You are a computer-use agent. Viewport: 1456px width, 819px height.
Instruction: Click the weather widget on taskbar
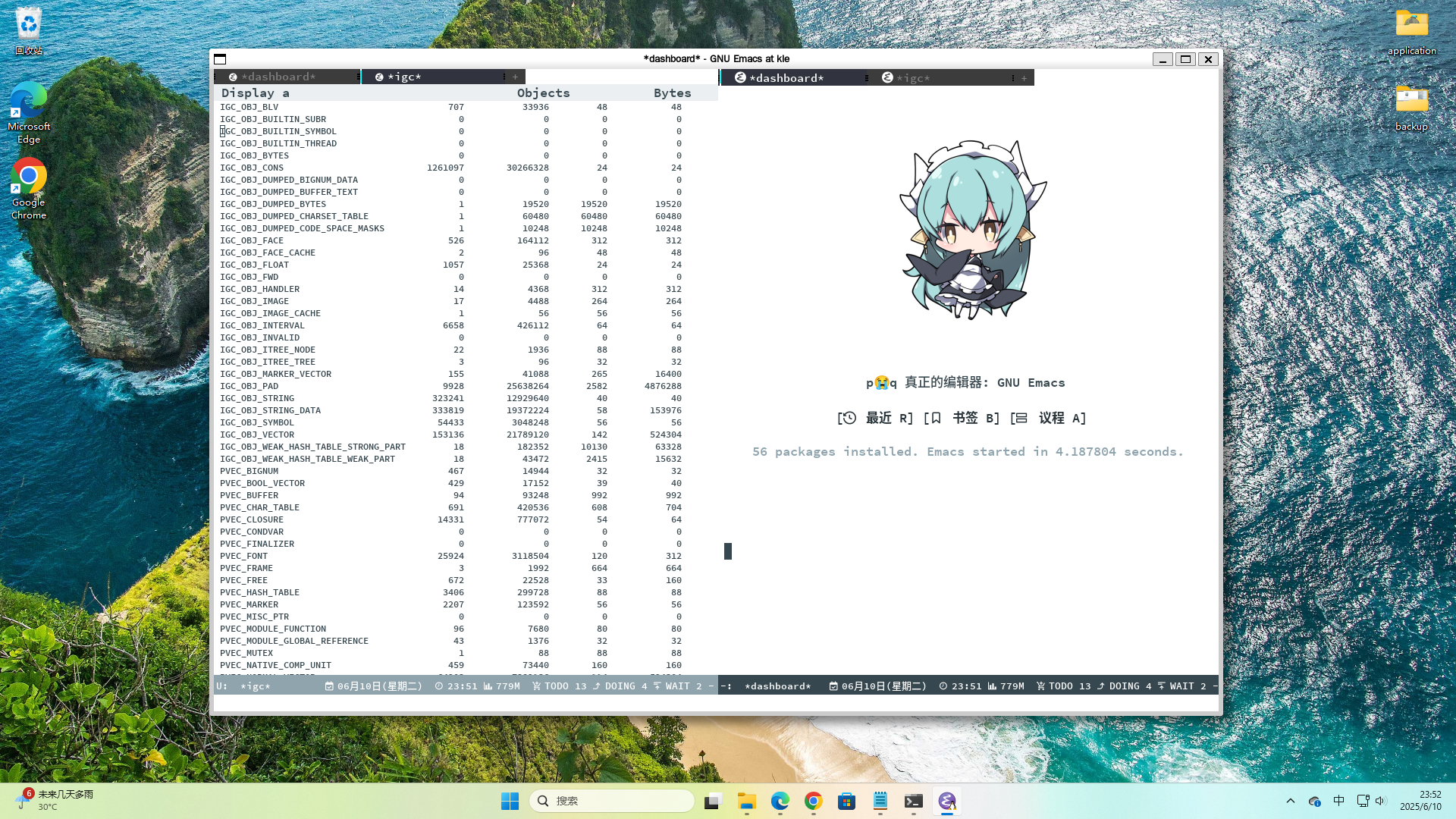[55, 800]
